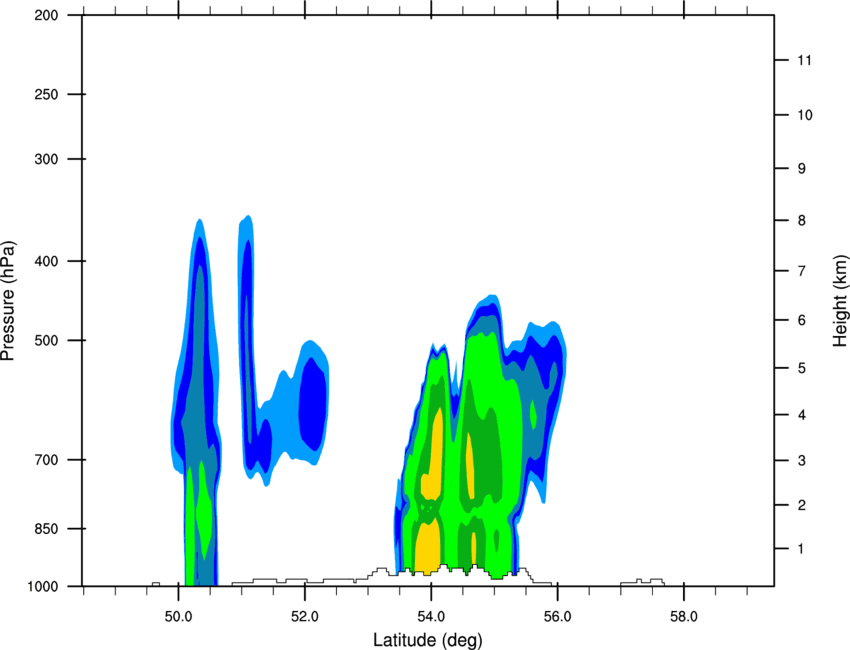Image resolution: width=850 pixels, height=650 pixels.
Task: Click the 50.0 latitude label
Action: 178,616
